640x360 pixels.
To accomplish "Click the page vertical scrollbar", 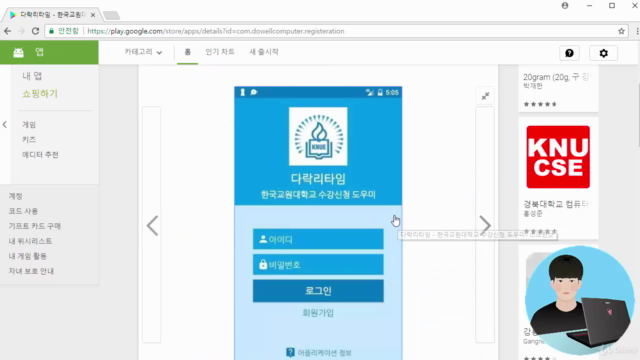I will [638, 116].
